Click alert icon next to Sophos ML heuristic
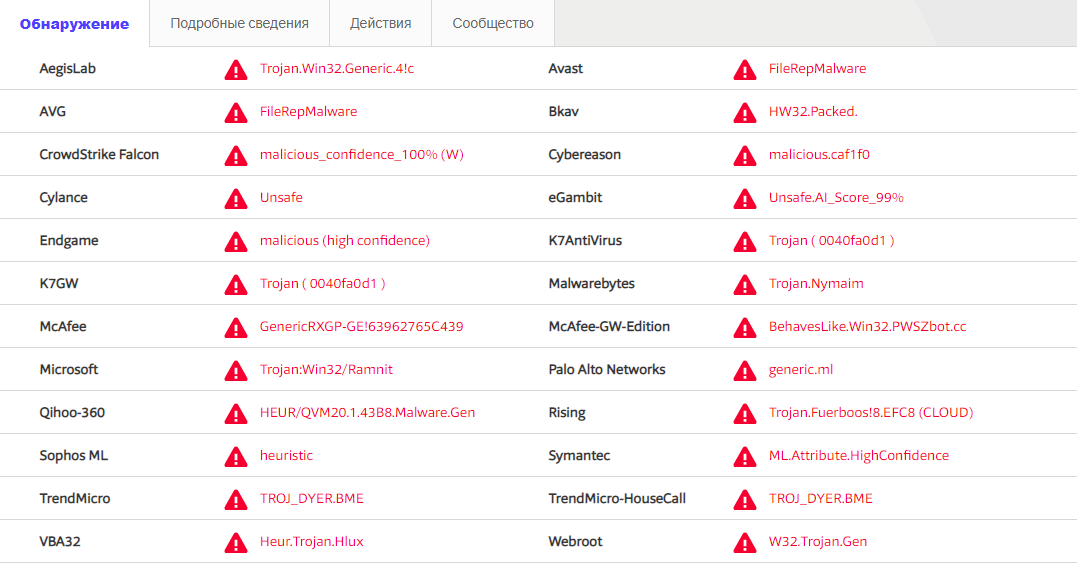Screen dimensions: 1077x564 tap(235, 456)
